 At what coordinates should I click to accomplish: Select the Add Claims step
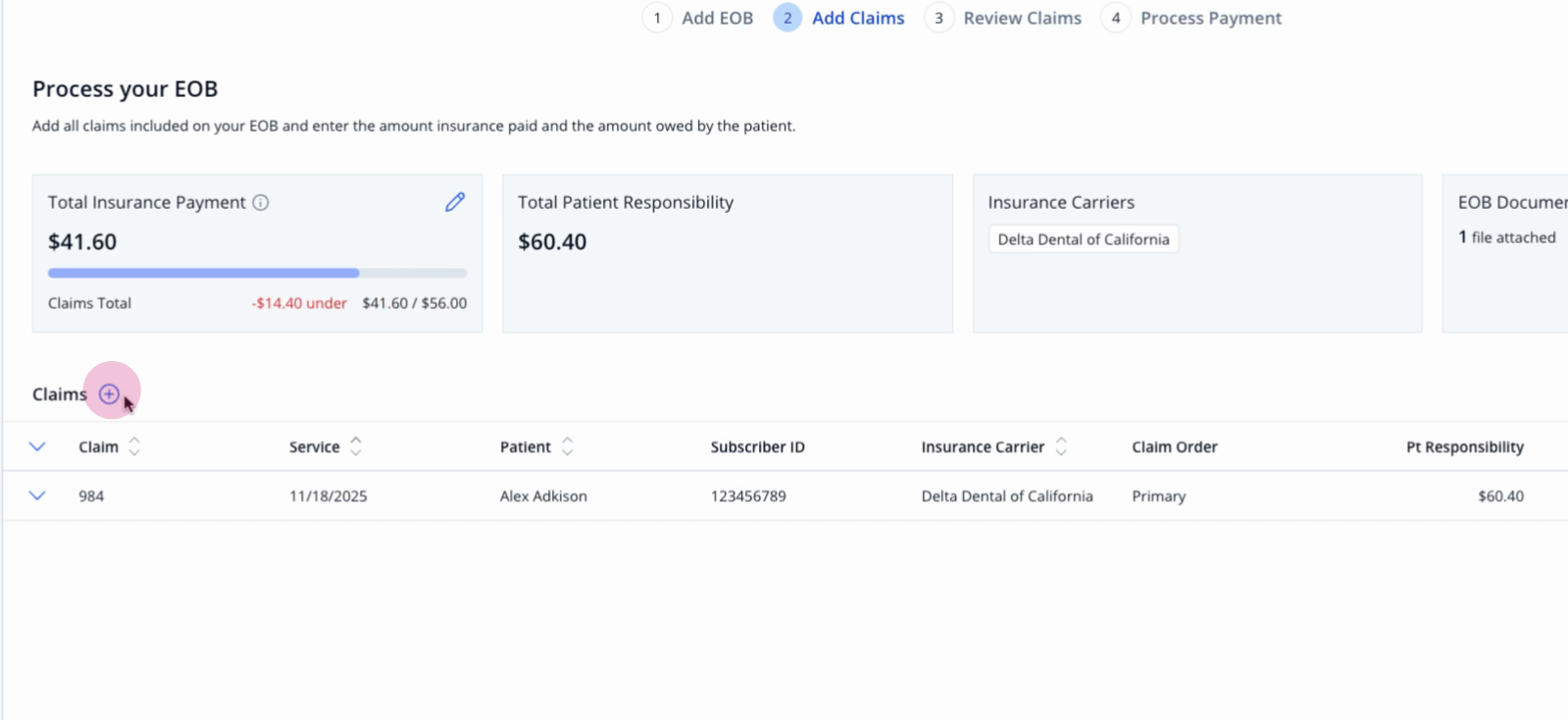point(839,18)
